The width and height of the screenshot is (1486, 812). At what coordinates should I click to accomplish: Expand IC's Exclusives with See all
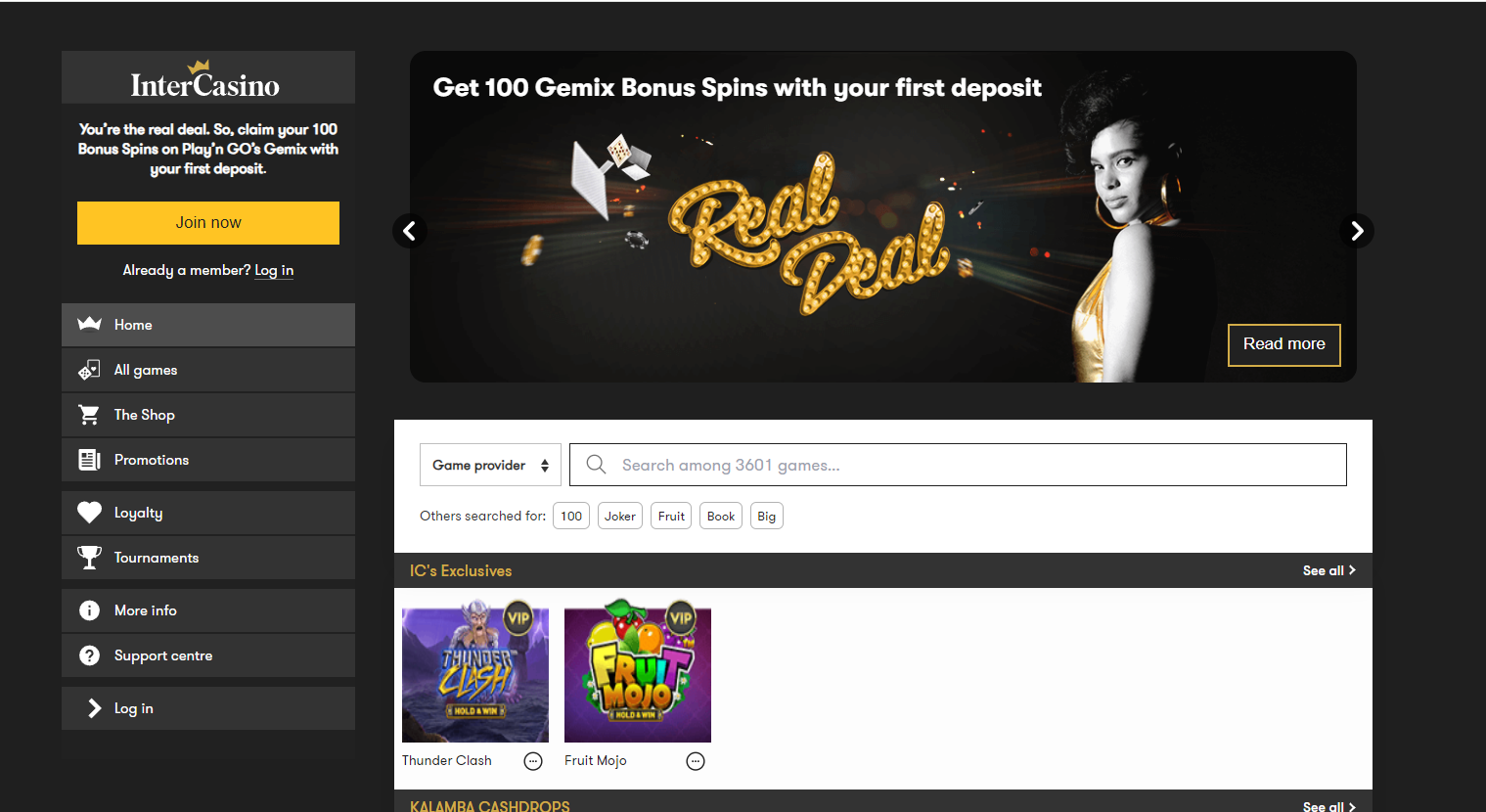click(1328, 570)
